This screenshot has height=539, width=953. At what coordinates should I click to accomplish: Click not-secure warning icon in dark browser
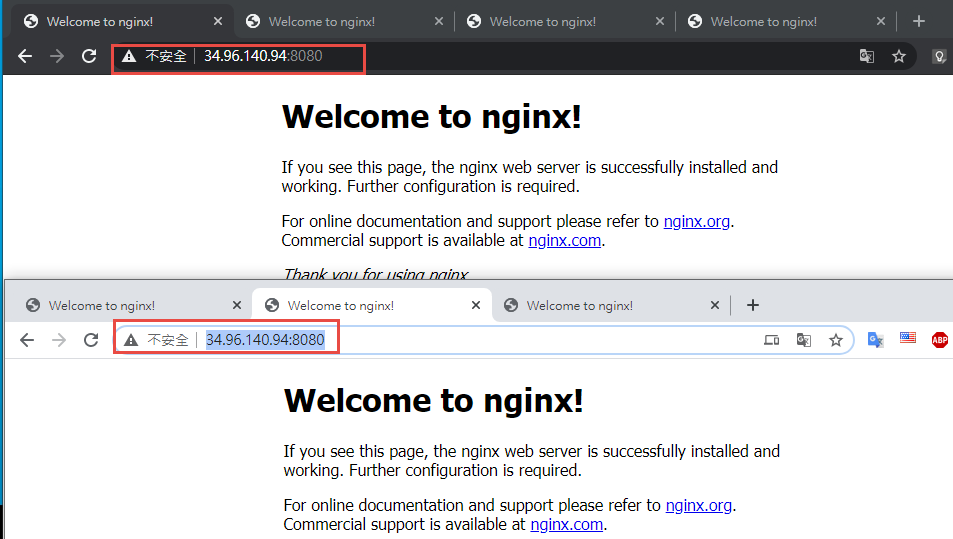(x=128, y=57)
